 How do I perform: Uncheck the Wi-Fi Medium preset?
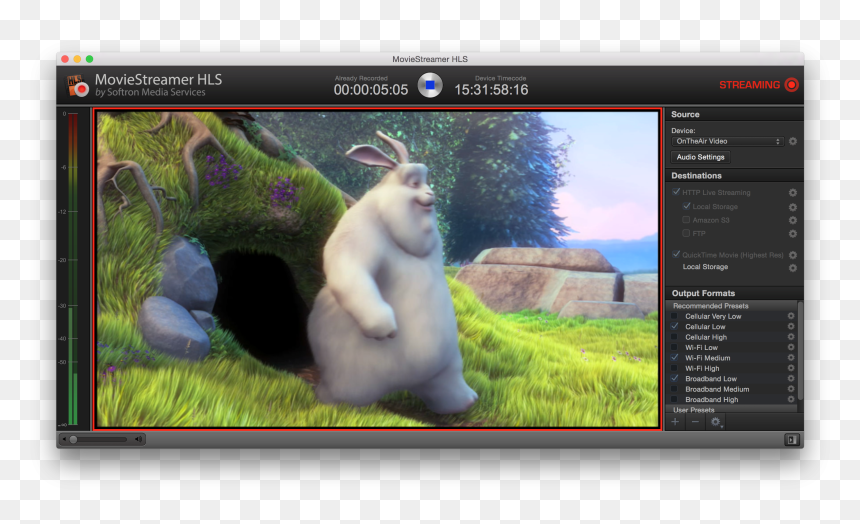(x=675, y=358)
